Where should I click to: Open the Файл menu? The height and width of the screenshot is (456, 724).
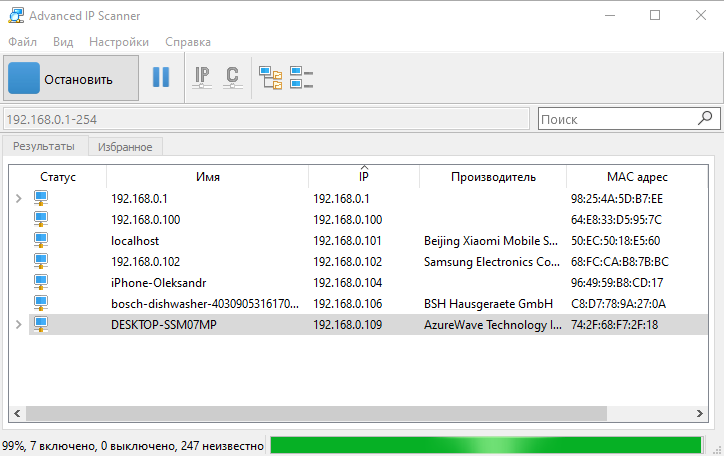click(22, 42)
